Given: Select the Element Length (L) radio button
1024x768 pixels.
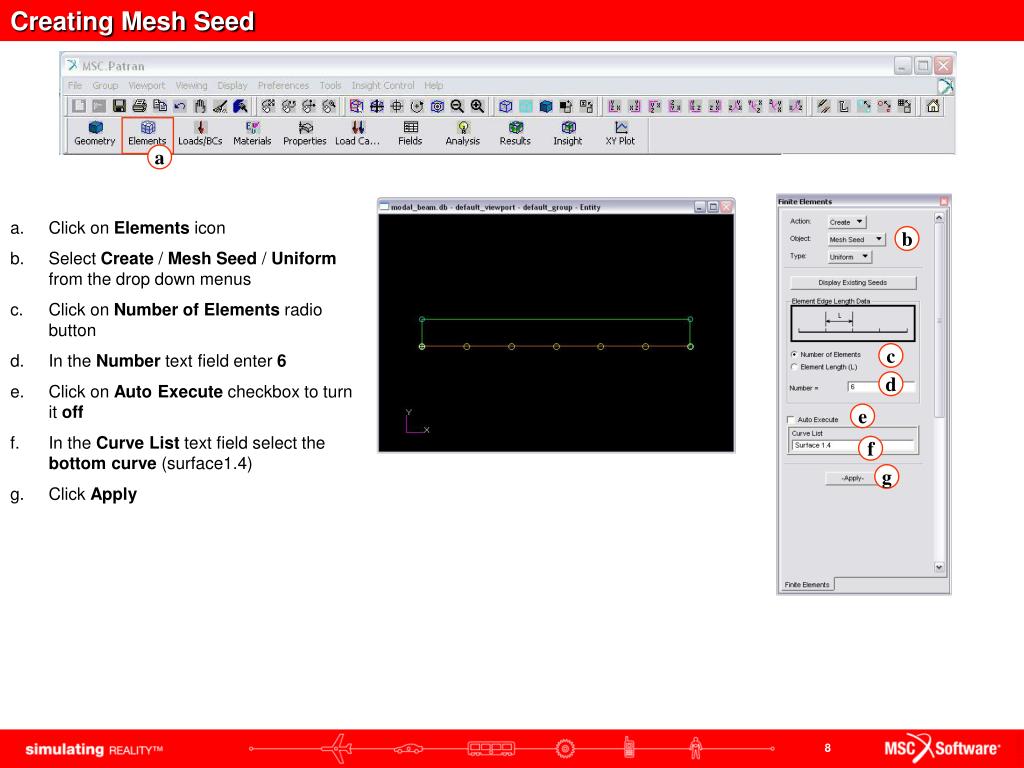Looking at the screenshot, I should 794,367.
